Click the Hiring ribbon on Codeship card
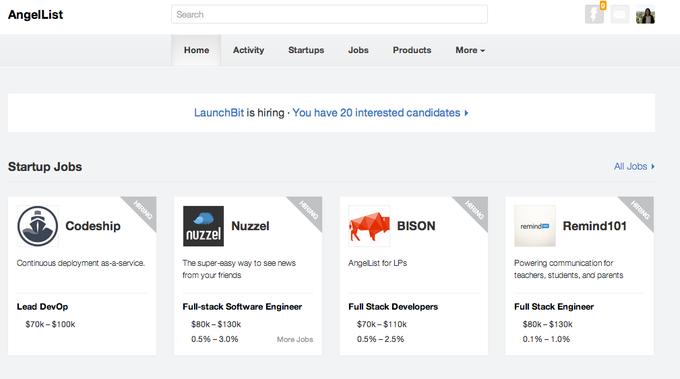This screenshot has width=680, height=379. pos(144,209)
